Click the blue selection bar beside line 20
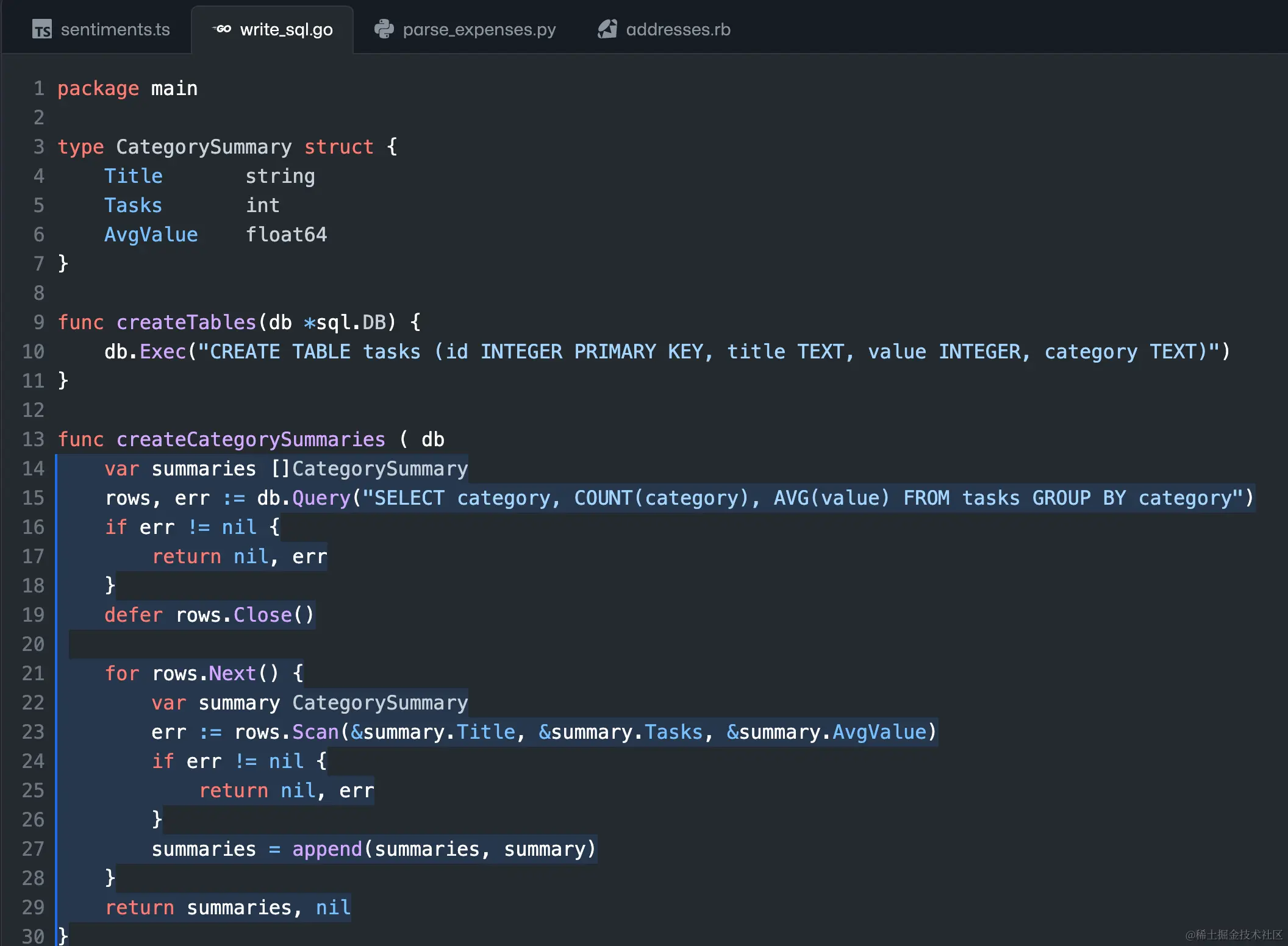 pos(56,644)
